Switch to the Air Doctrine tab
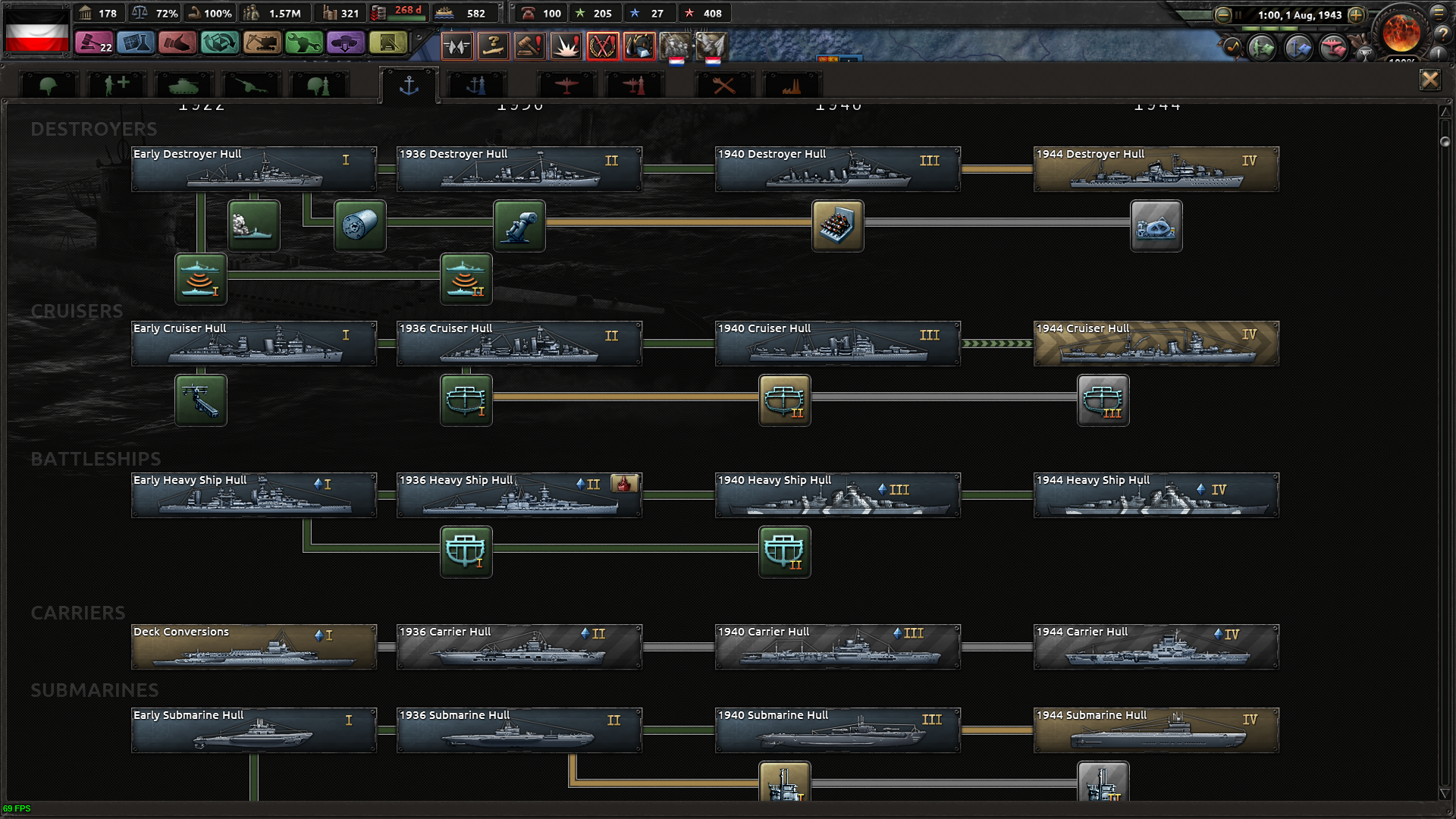 [x=635, y=85]
